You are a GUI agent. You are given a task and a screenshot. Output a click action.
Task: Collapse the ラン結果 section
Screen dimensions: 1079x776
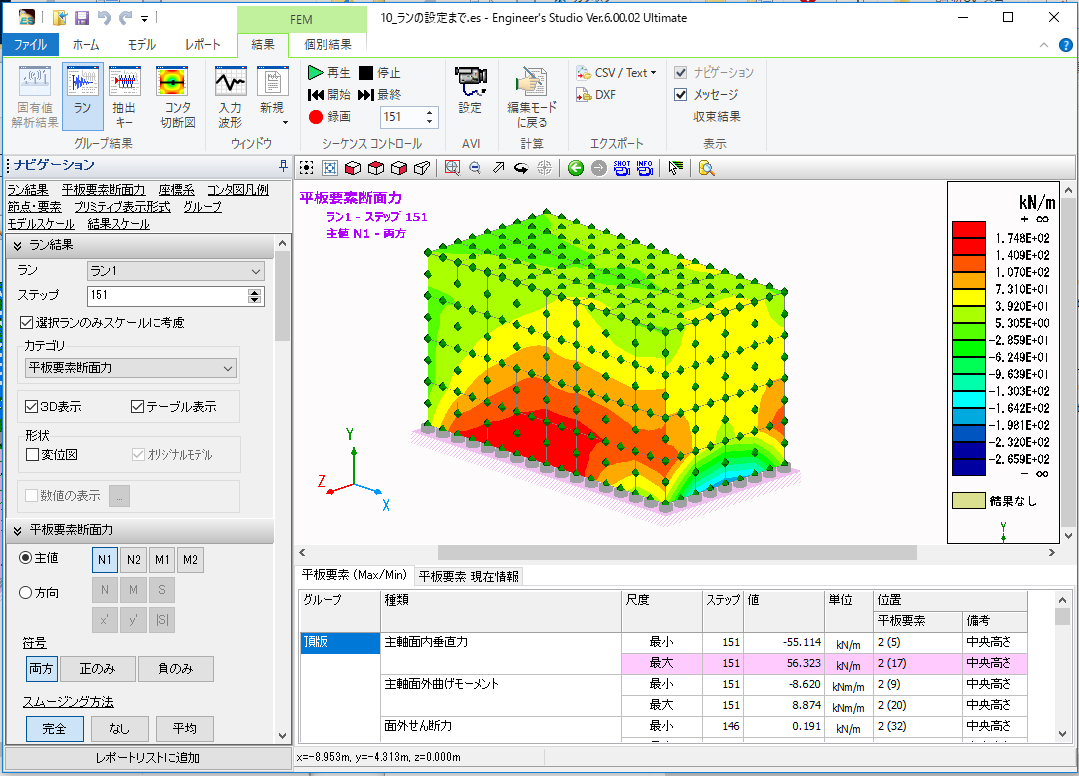18,245
